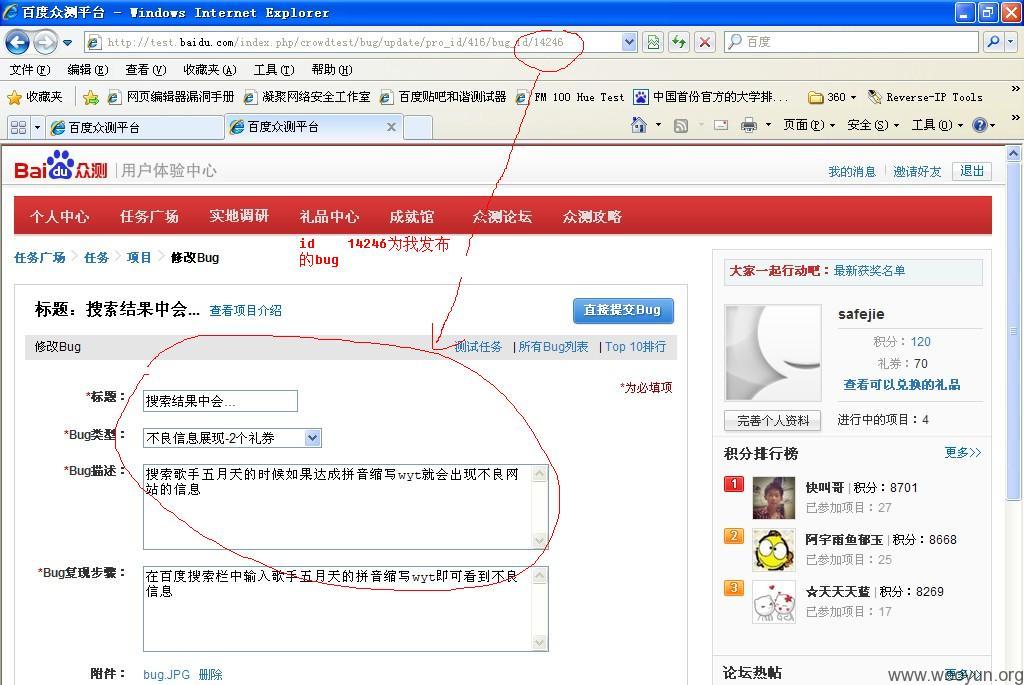Click the 查看项目介绍 link

click(x=246, y=311)
